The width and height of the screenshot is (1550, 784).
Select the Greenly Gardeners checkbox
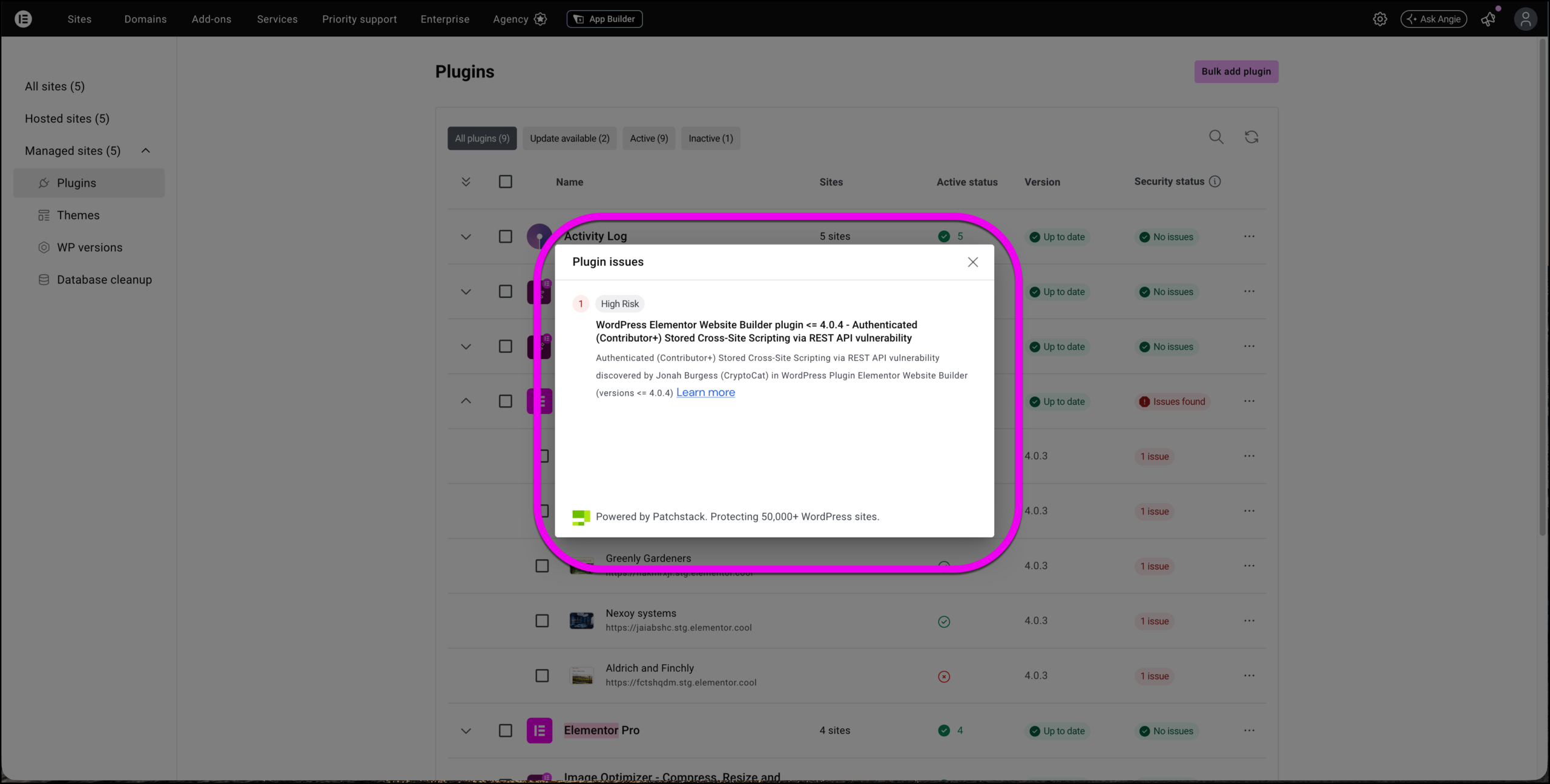pyautogui.click(x=542, y=566)
